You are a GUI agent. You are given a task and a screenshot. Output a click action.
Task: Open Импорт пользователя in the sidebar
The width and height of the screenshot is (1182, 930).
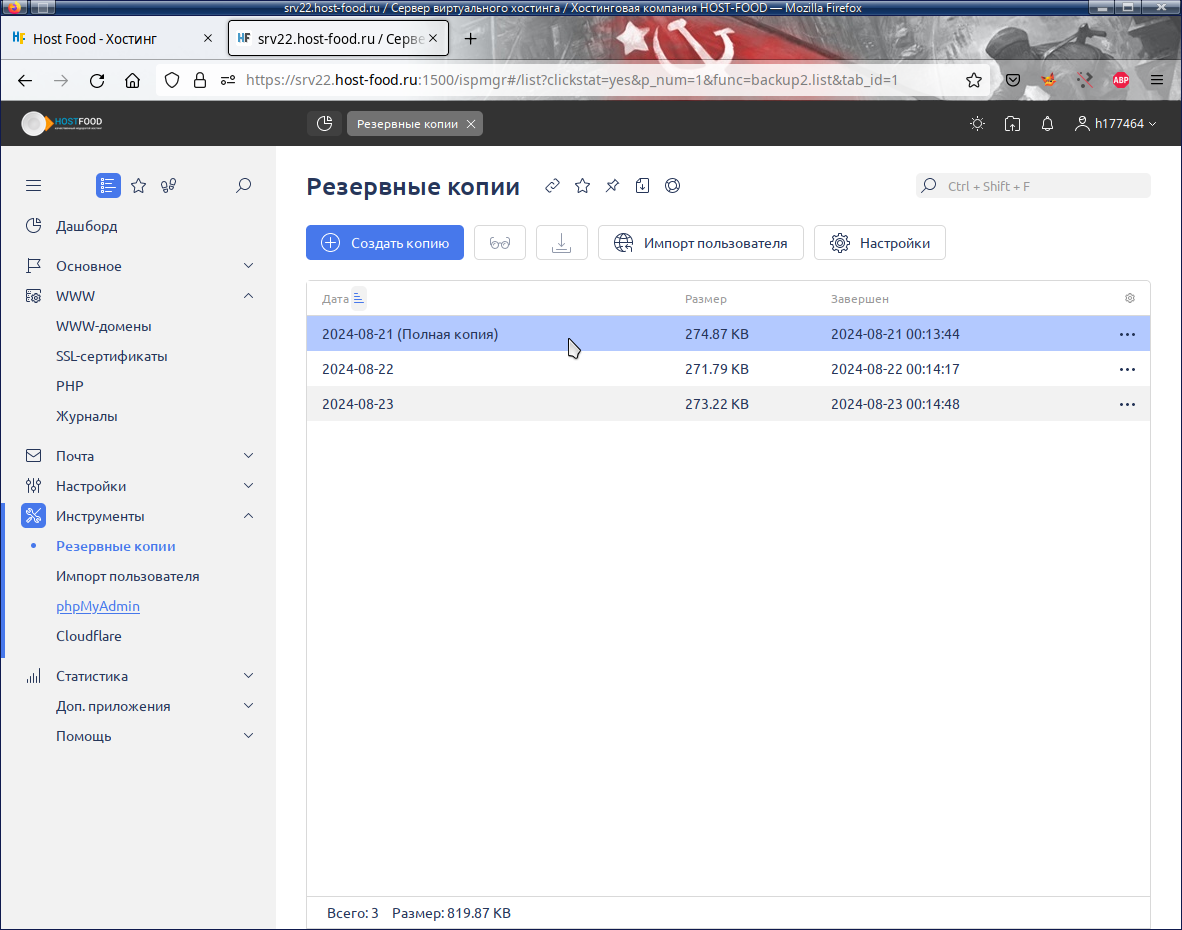point(127,577)
